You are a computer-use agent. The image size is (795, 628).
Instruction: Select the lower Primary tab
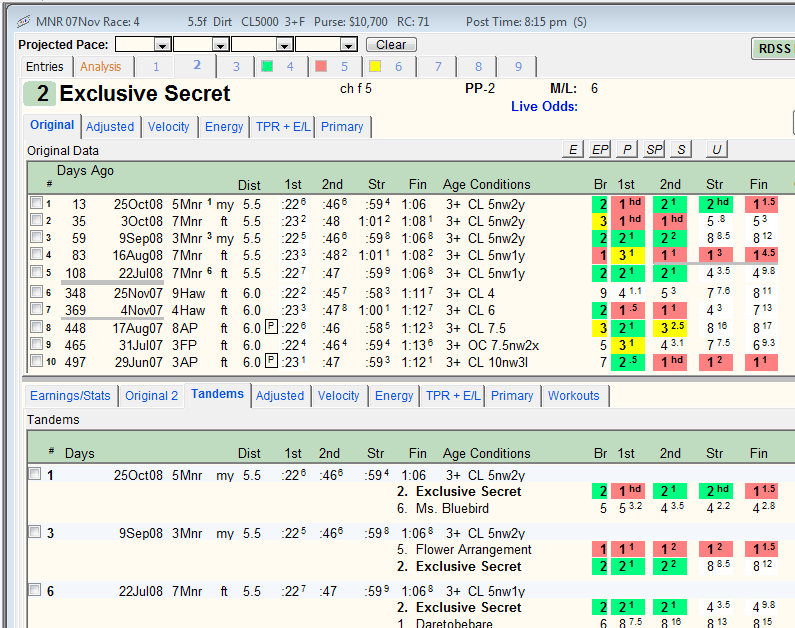pos(512,396)
